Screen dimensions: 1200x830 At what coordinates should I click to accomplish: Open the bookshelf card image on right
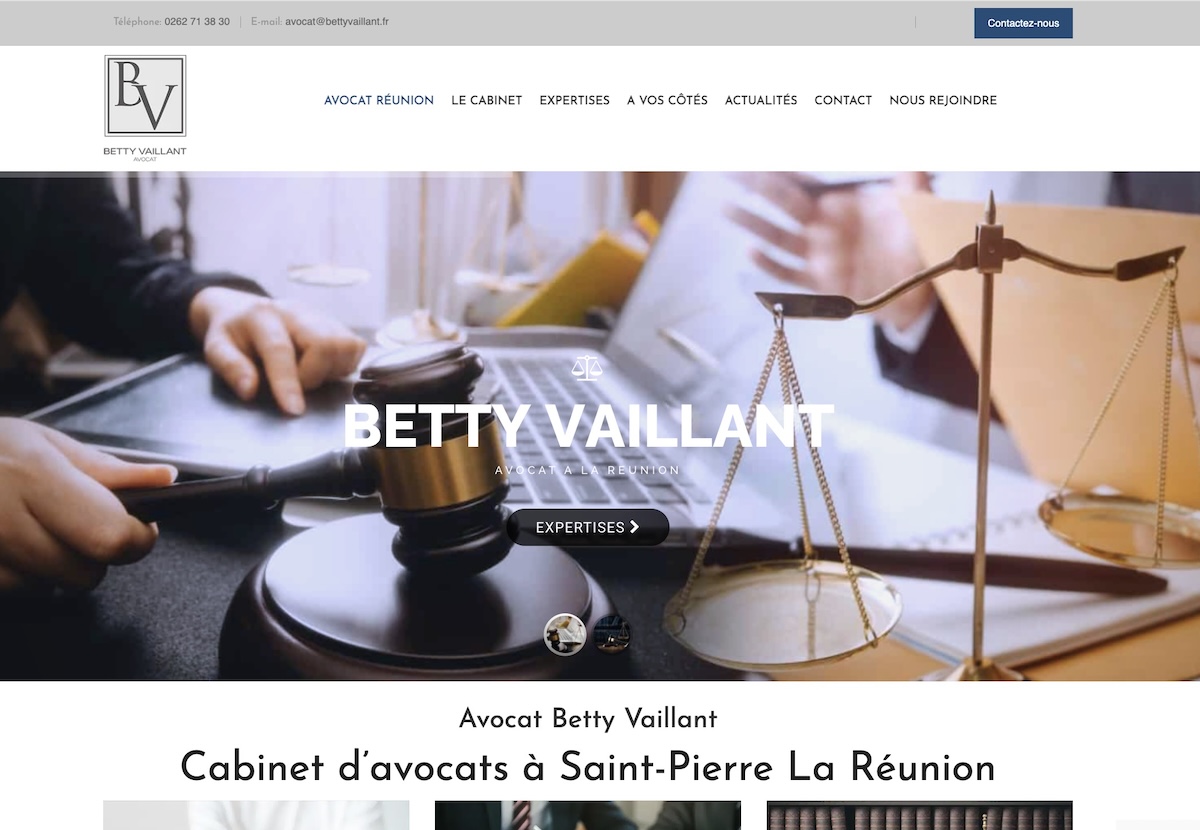(x=920, y=815)
